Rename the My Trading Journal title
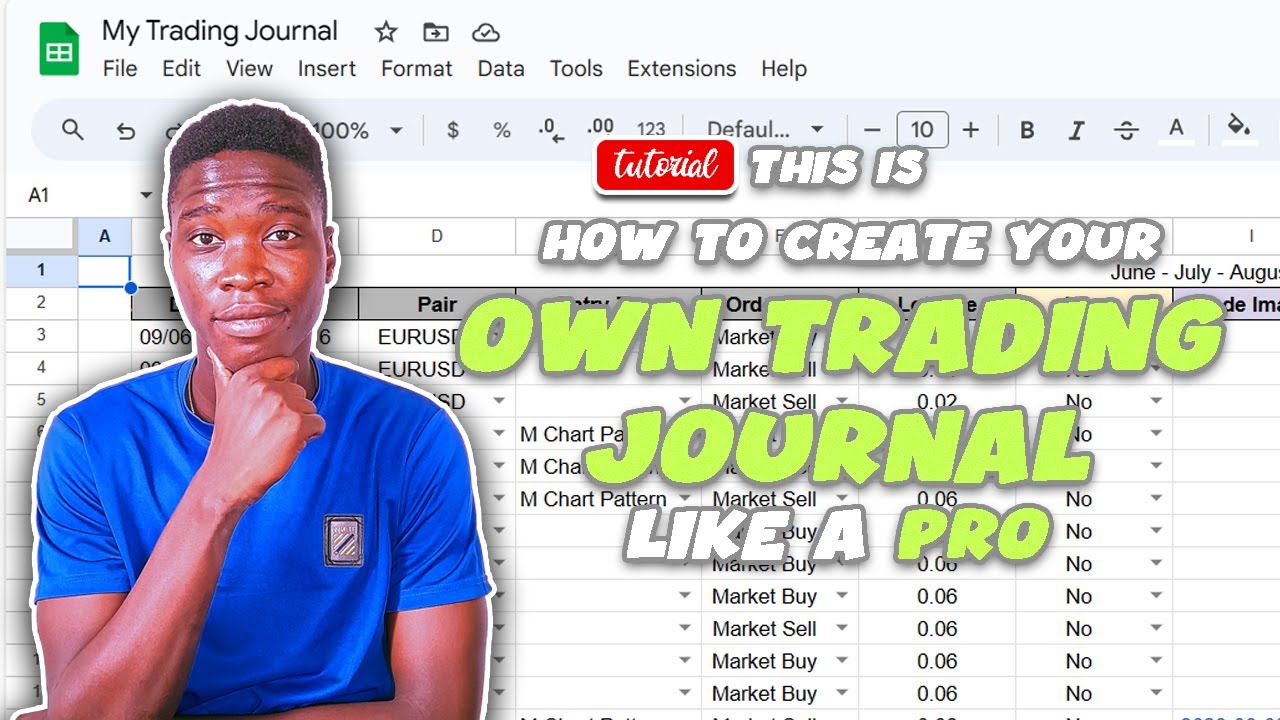The image size is (1280, 720). (220, 31)
